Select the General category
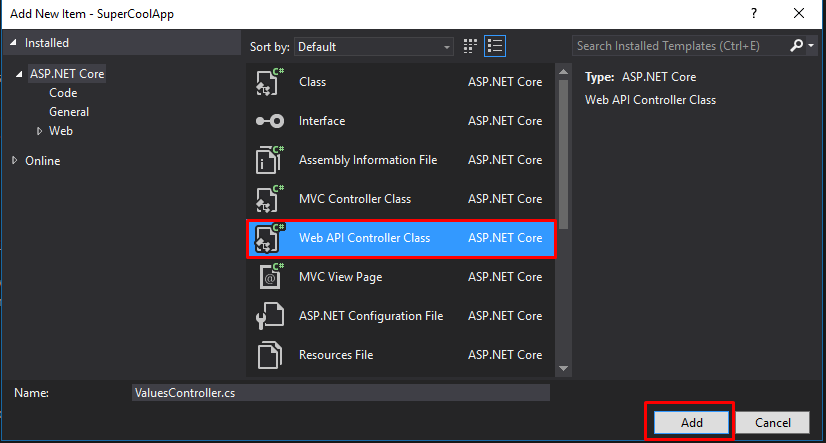The image size is (826, 443). click(x=69, y=112)
